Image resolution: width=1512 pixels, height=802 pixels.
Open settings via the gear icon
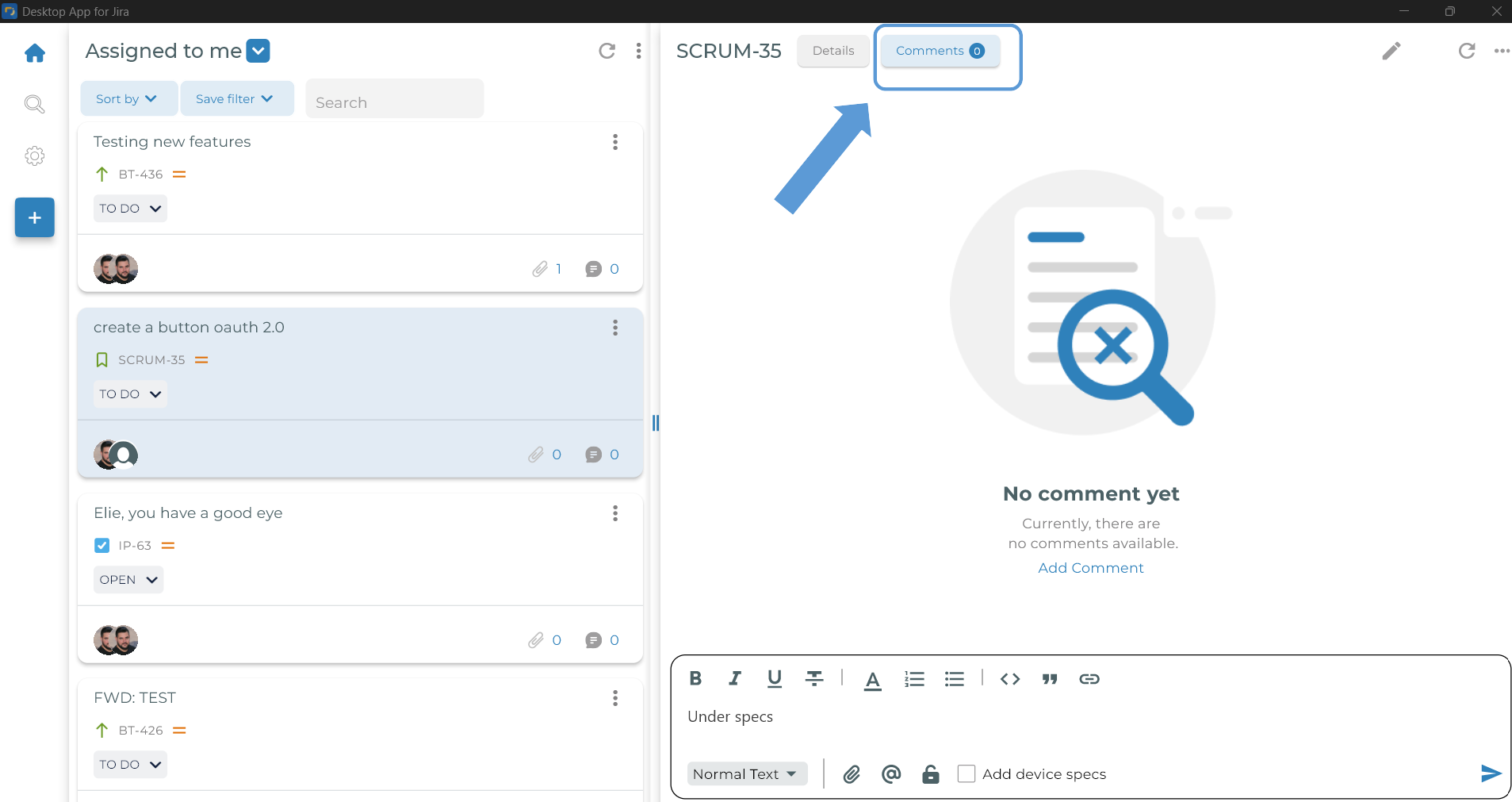coord(35,156)
